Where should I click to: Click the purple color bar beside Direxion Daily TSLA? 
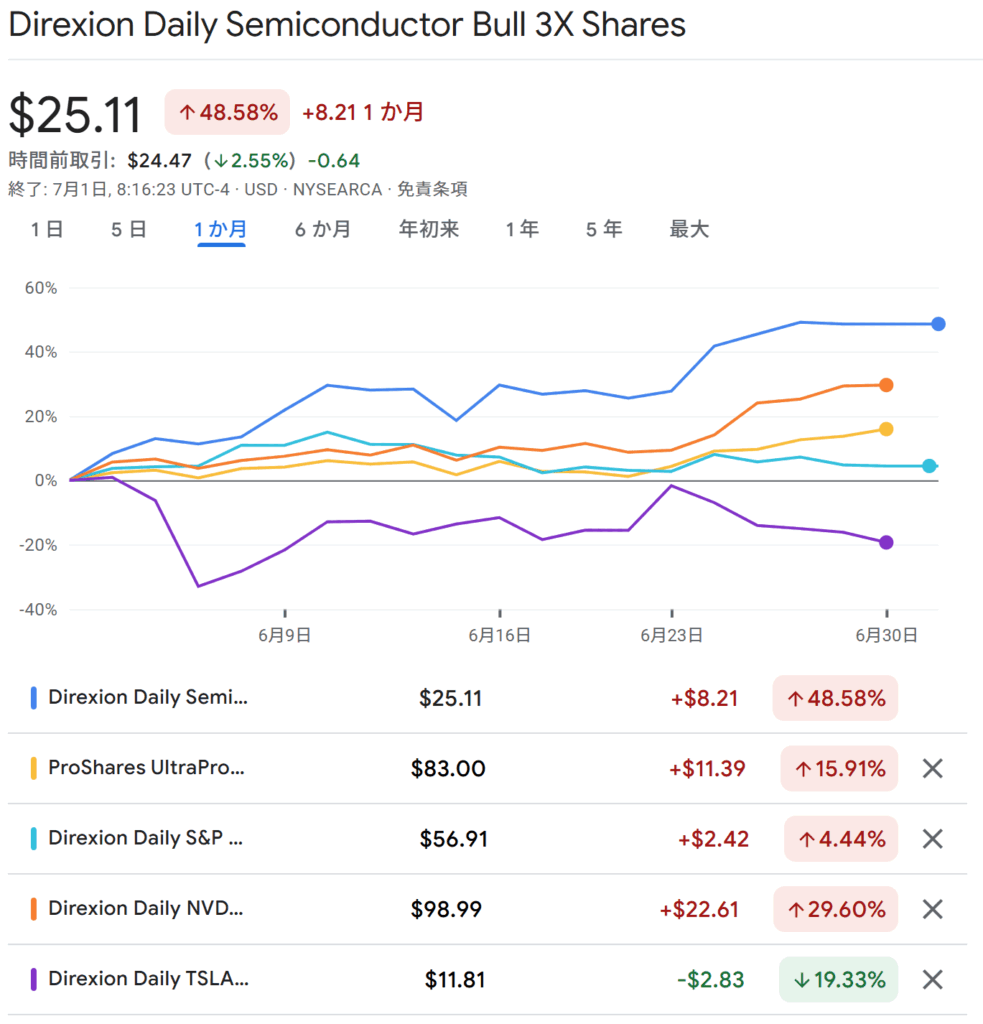[x=33, y=980]
